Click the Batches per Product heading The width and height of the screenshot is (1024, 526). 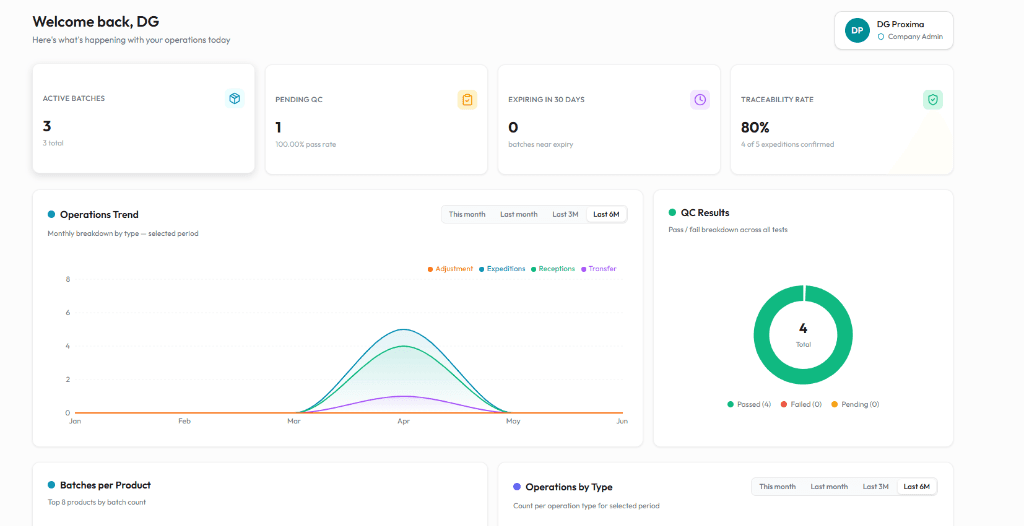click(105, 485)
